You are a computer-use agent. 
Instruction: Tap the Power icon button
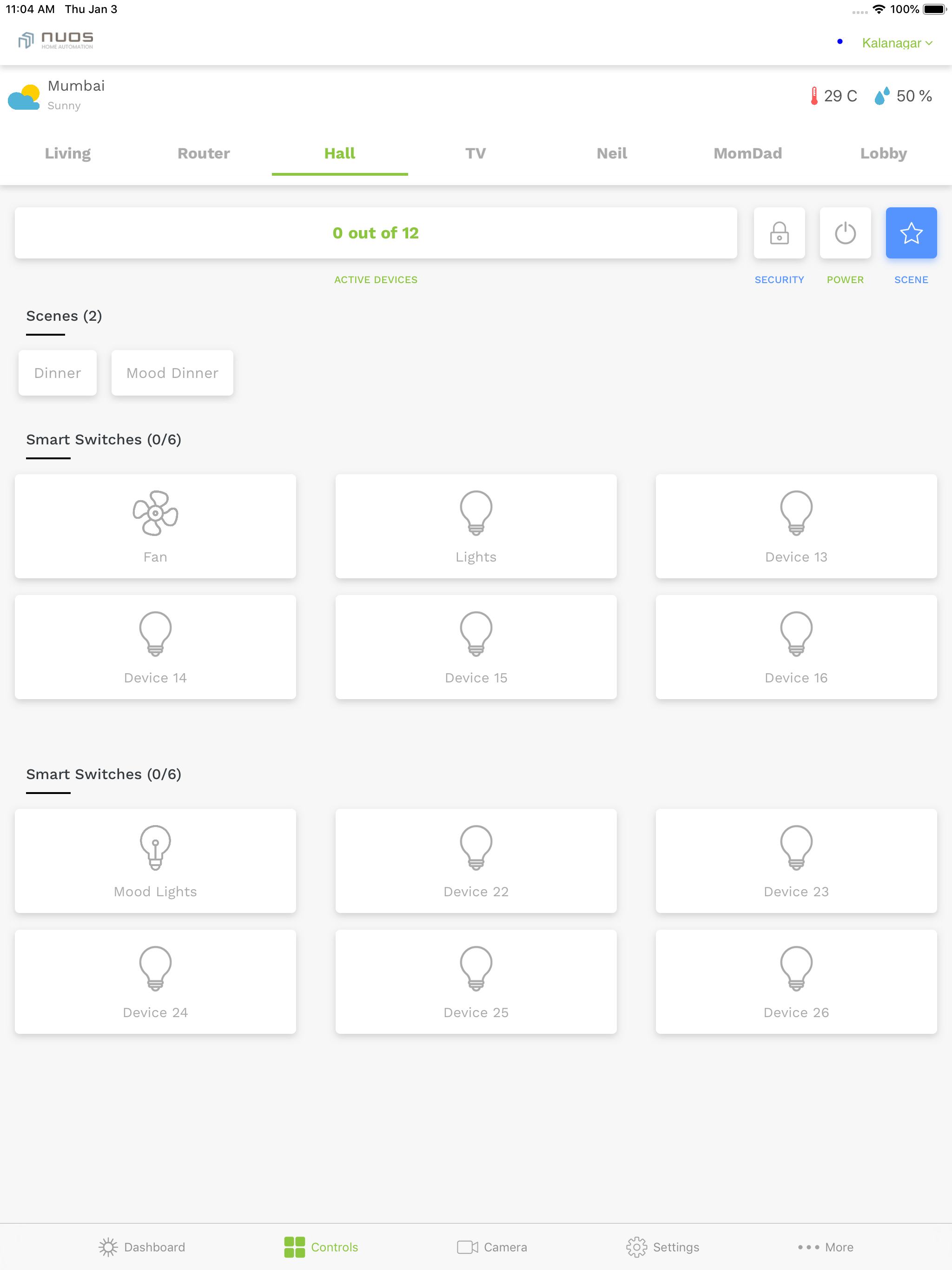coord(845,232)
